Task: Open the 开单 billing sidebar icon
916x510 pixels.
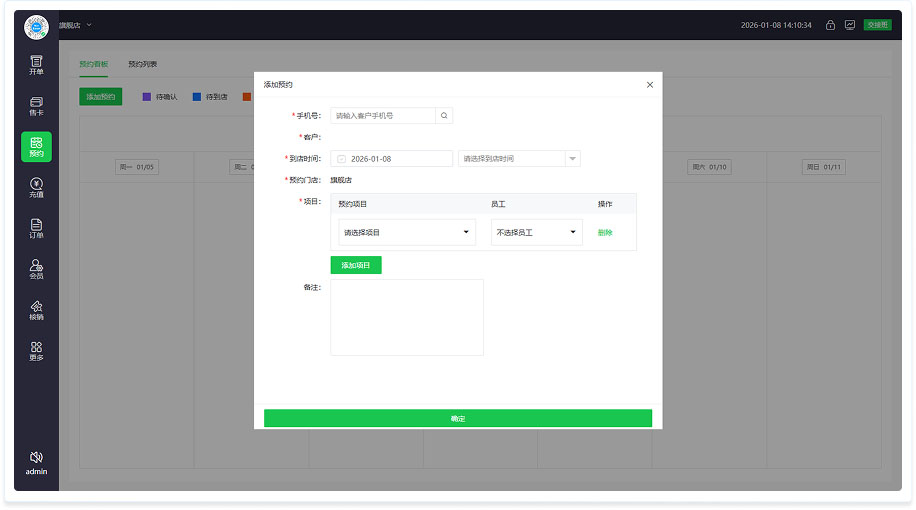Action: click(36, 65)
